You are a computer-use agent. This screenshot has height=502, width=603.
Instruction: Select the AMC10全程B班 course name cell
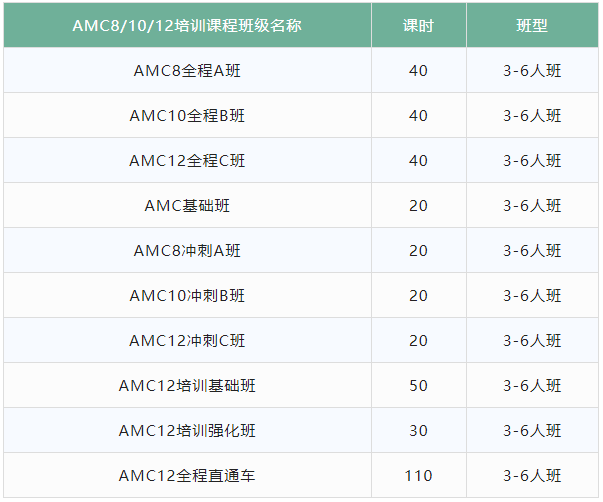pyautogui.click(x=187, y=116)
